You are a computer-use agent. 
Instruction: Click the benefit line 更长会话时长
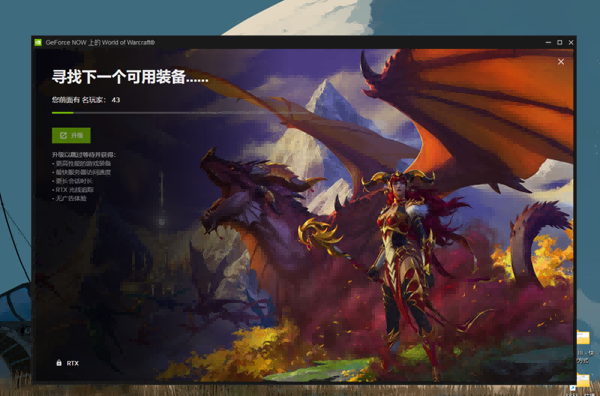click(72, 181)
